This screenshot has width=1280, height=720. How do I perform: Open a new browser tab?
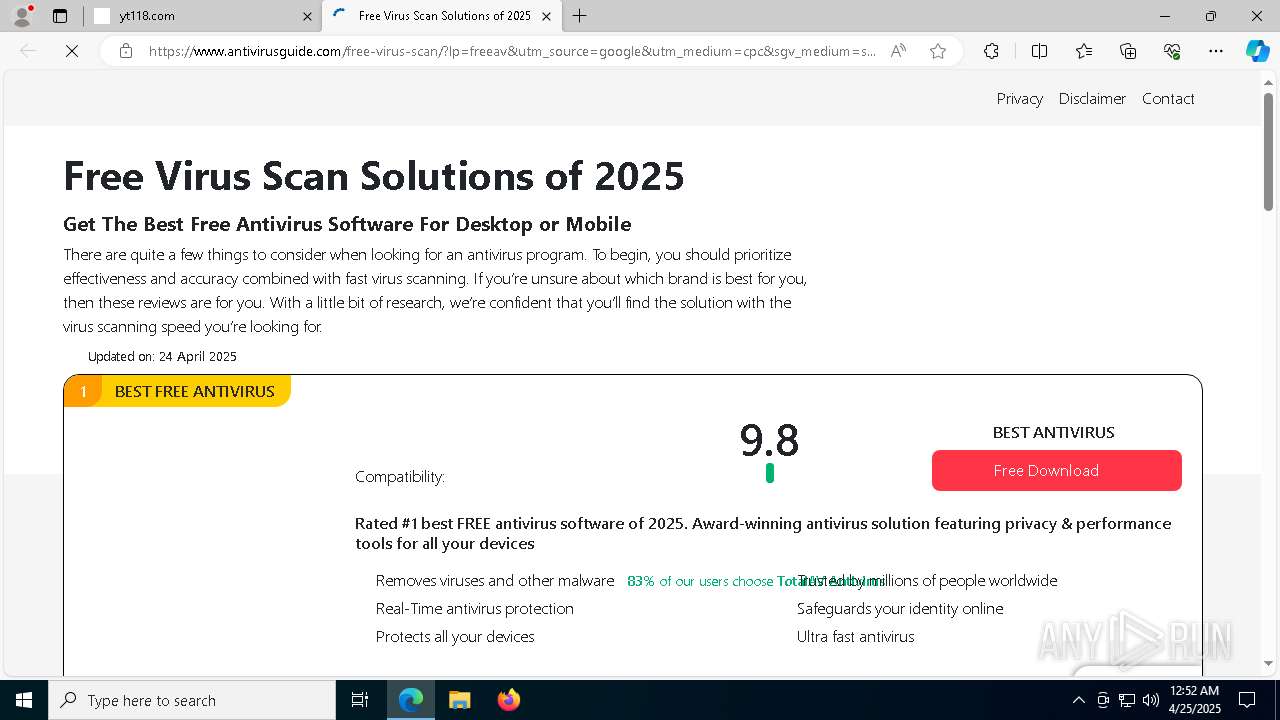[580, 16]
